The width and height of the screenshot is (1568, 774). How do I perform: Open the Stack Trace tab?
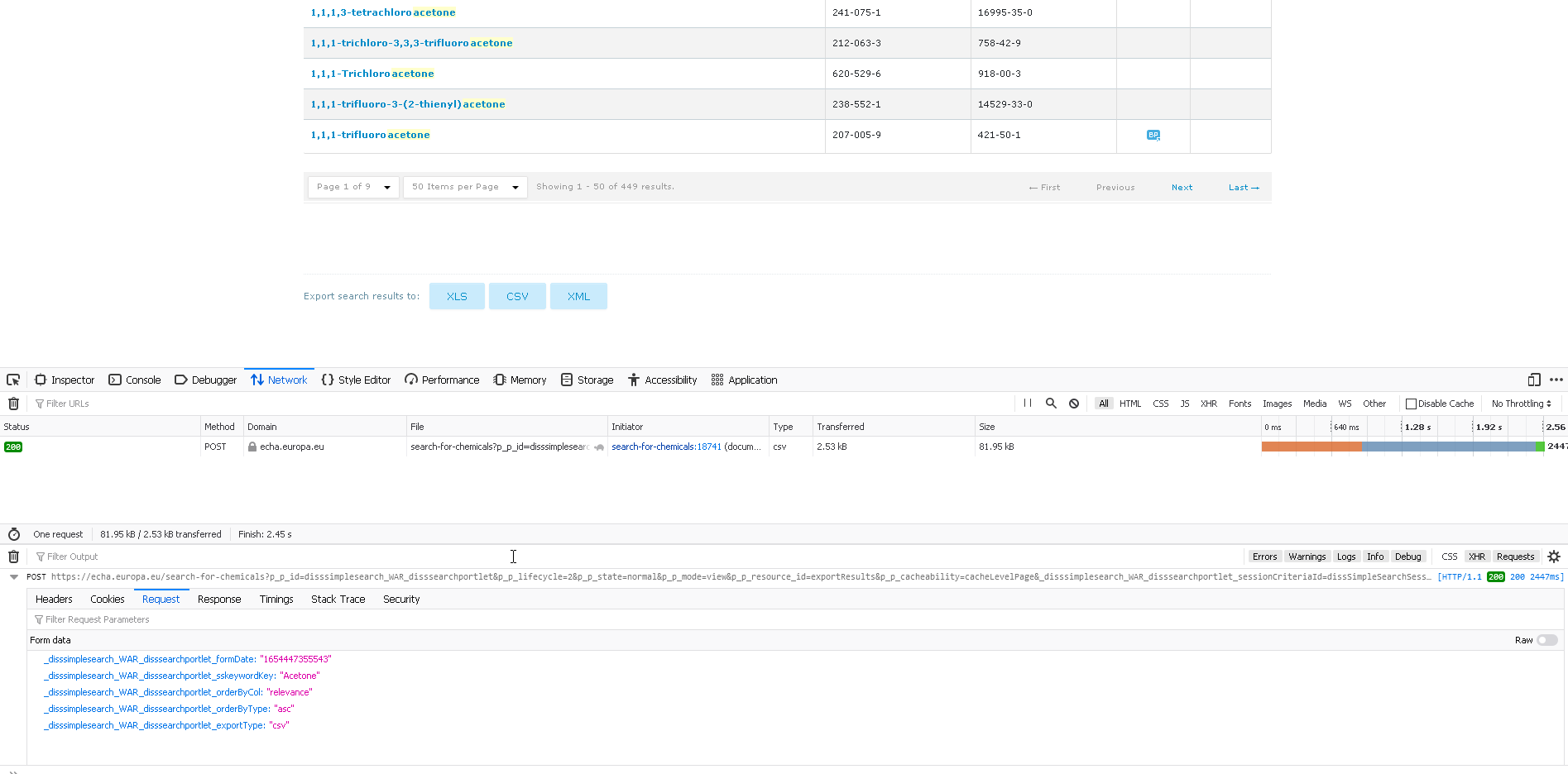(338, 599)
